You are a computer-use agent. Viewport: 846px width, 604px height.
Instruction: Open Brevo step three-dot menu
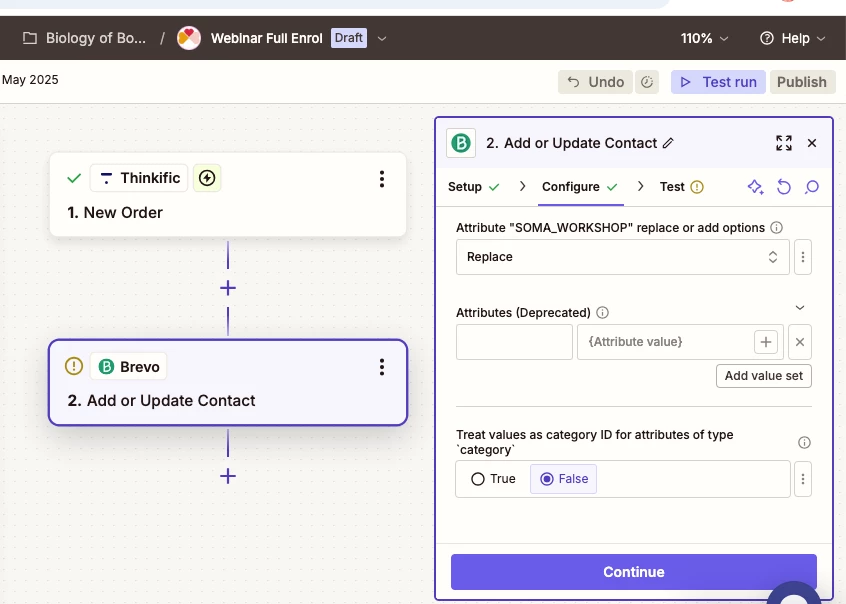click(382, 367)
